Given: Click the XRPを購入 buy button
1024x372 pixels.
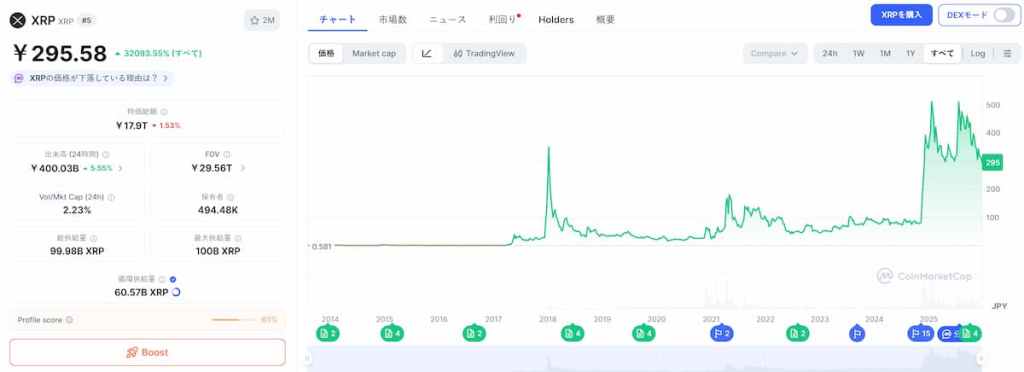Looking at the screenshot, I should [x=901, y=15].
